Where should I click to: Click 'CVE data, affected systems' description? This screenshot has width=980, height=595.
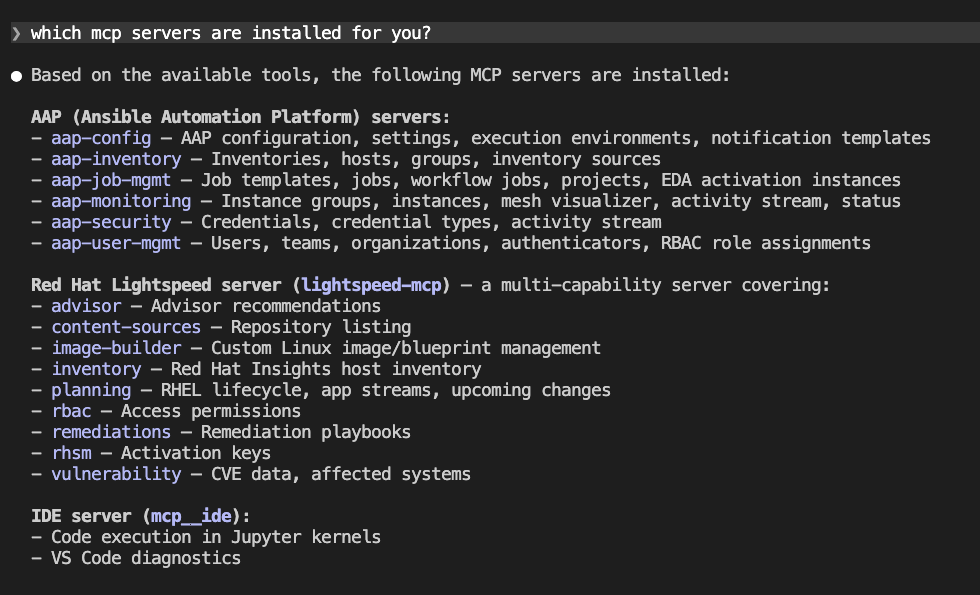[x=341, y=474]
